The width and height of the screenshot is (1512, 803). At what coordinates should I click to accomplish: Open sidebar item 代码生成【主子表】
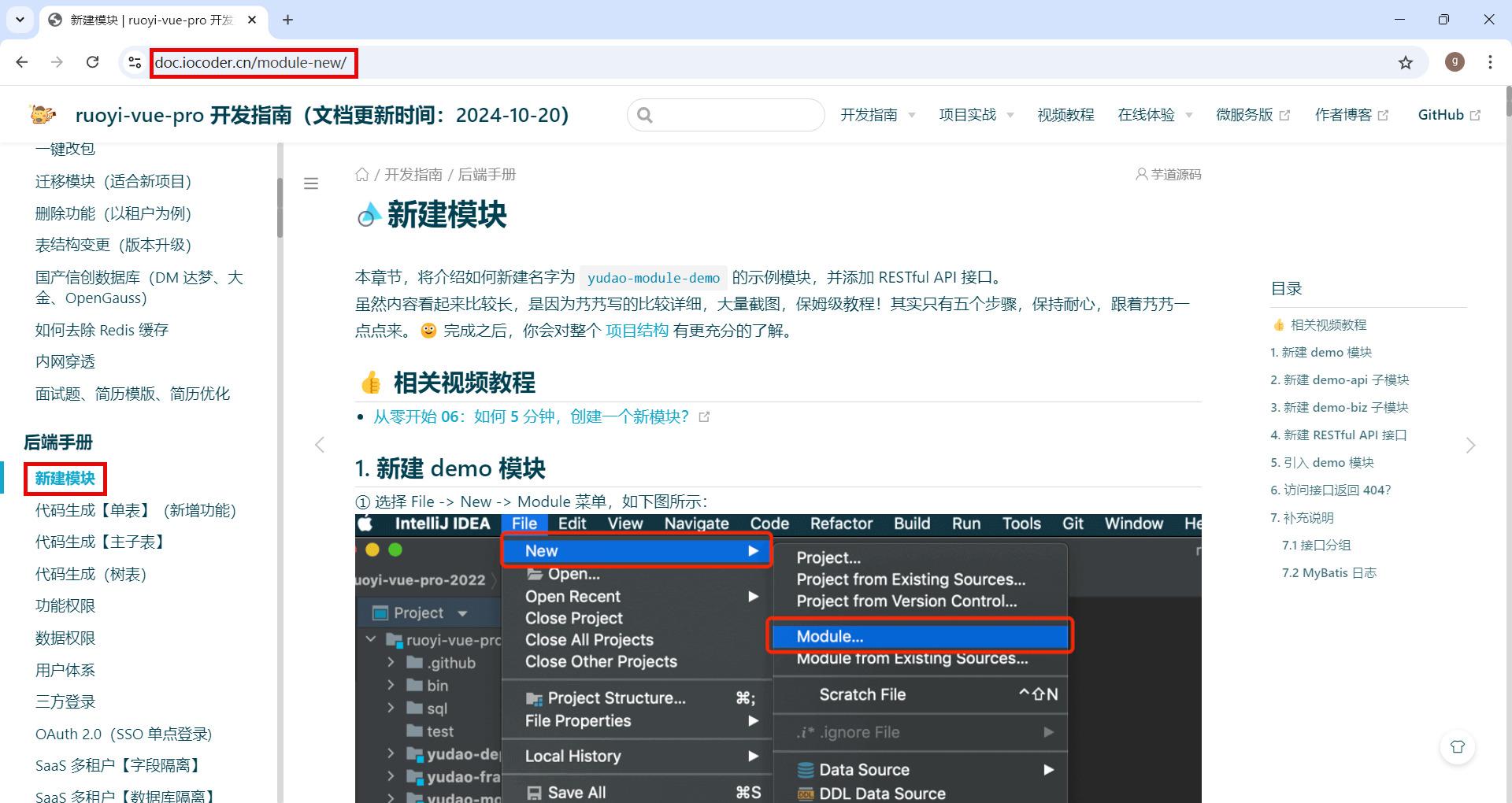[102, 542]
